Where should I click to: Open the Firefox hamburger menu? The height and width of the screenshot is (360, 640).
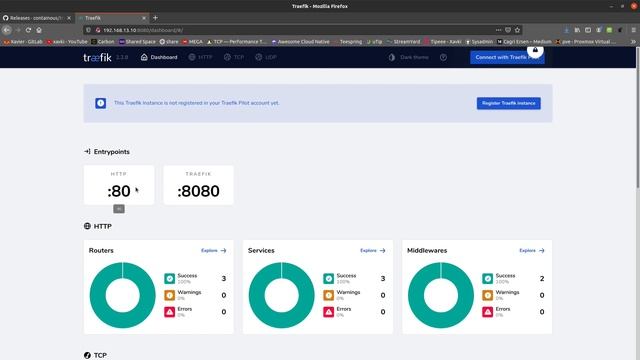click(x=633, y=30)
